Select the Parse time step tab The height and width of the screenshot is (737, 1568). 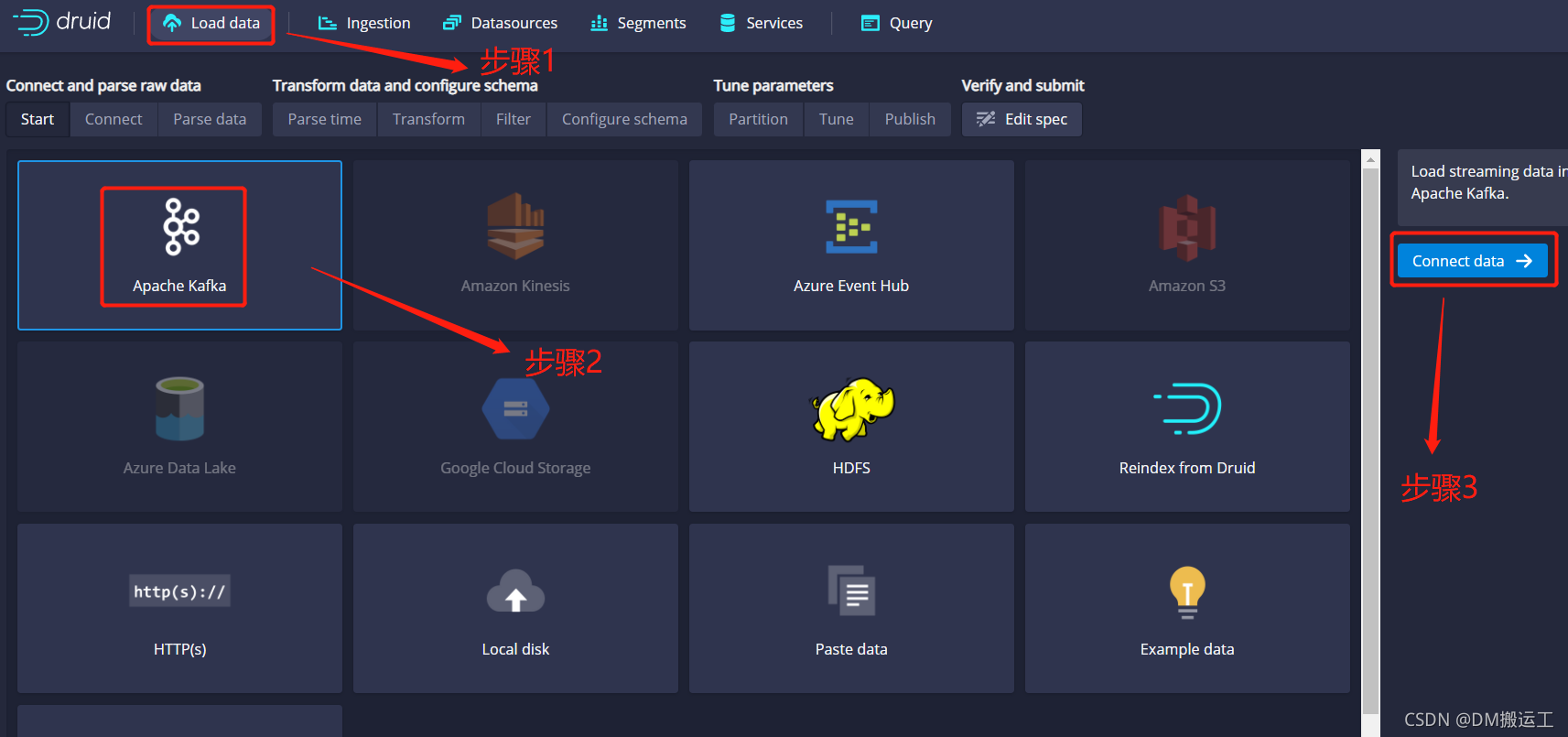point(324,119)
